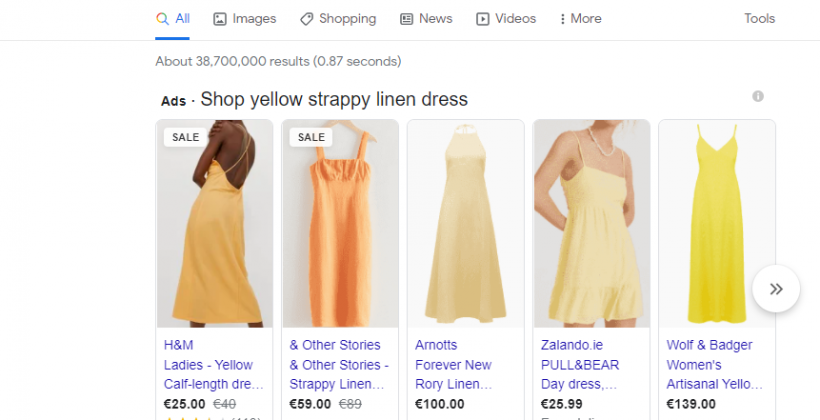Open the search Tools options
Image resolution: width=820 pixels, height=420 pixels.
759,19
